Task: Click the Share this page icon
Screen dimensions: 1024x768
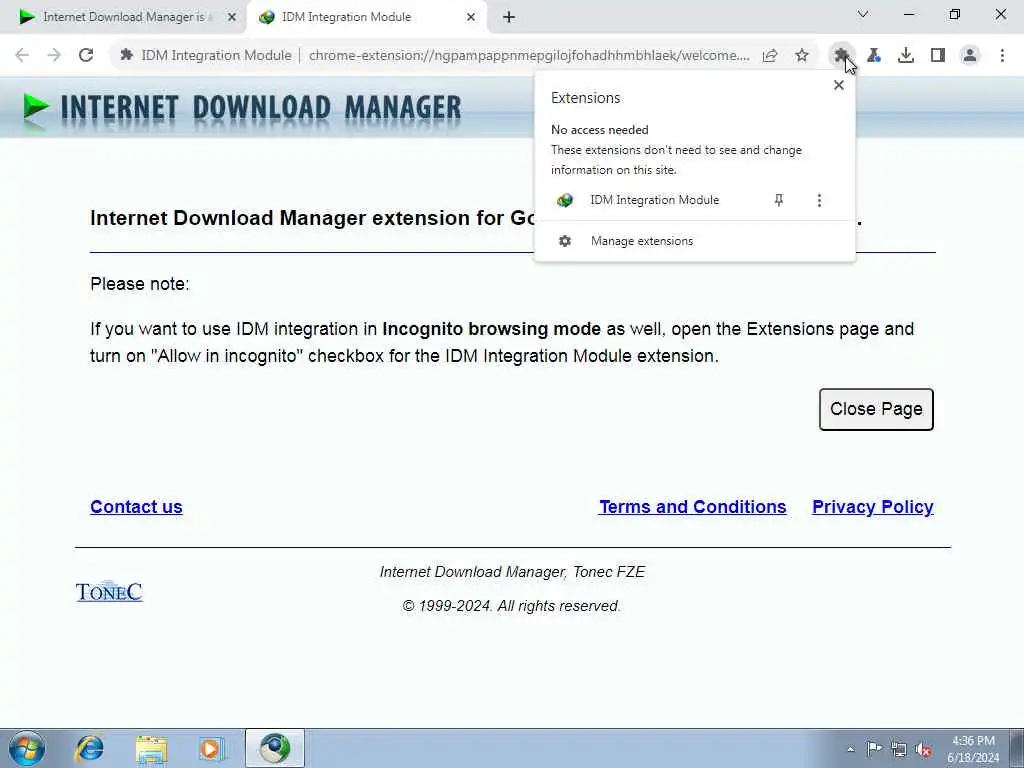Action: pos(770,56)
